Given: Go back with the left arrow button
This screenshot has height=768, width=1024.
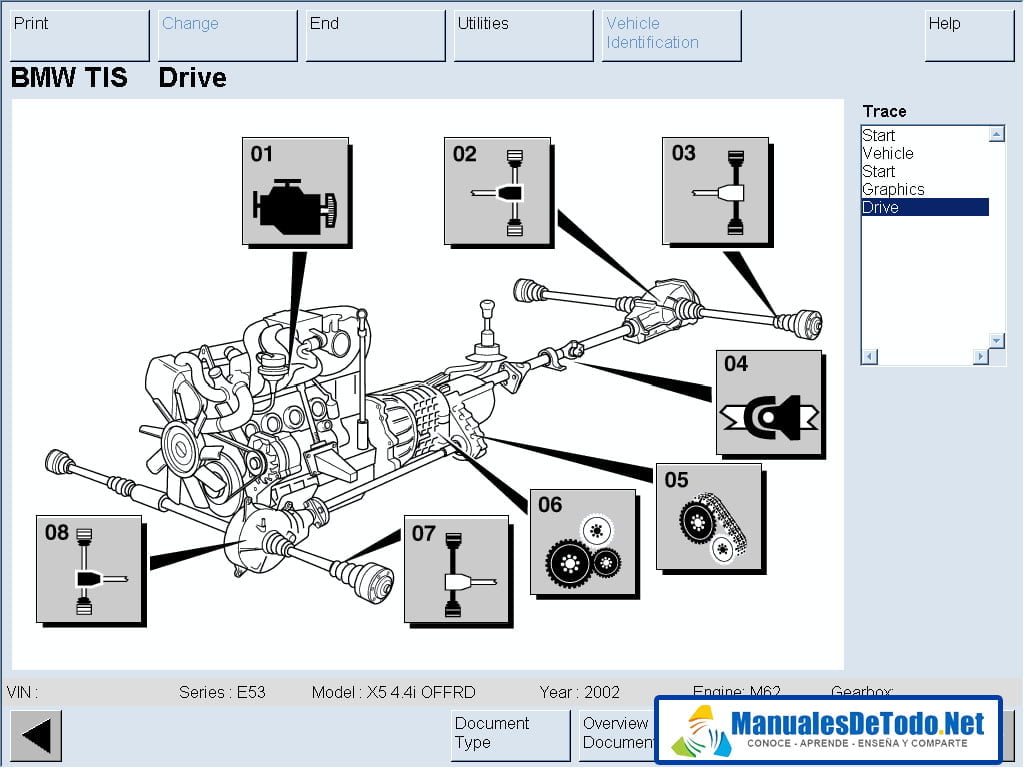Looking at the screenshot, I should click(x=37, y=736).
